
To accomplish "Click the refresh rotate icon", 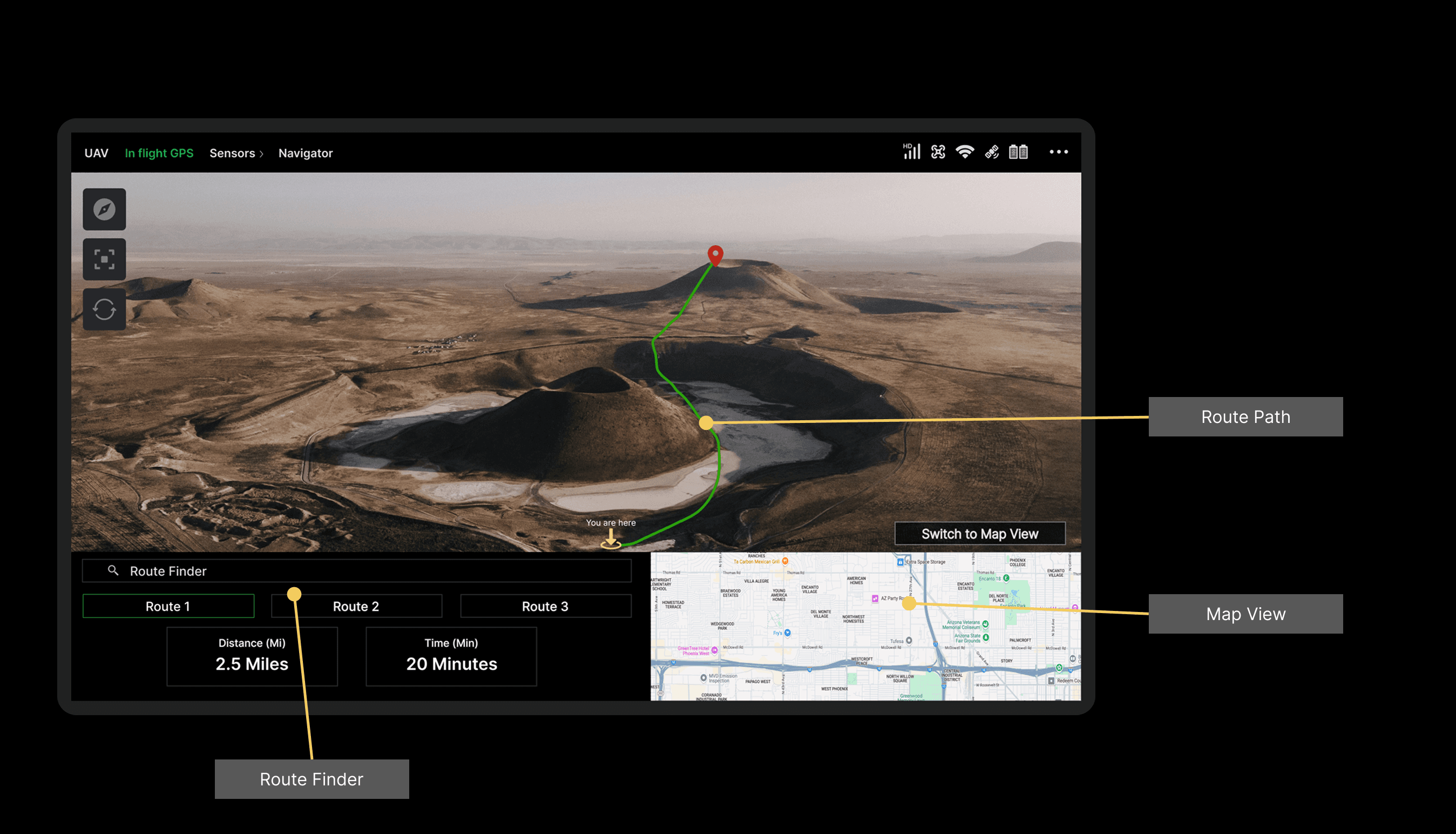I will click(104, 310).
